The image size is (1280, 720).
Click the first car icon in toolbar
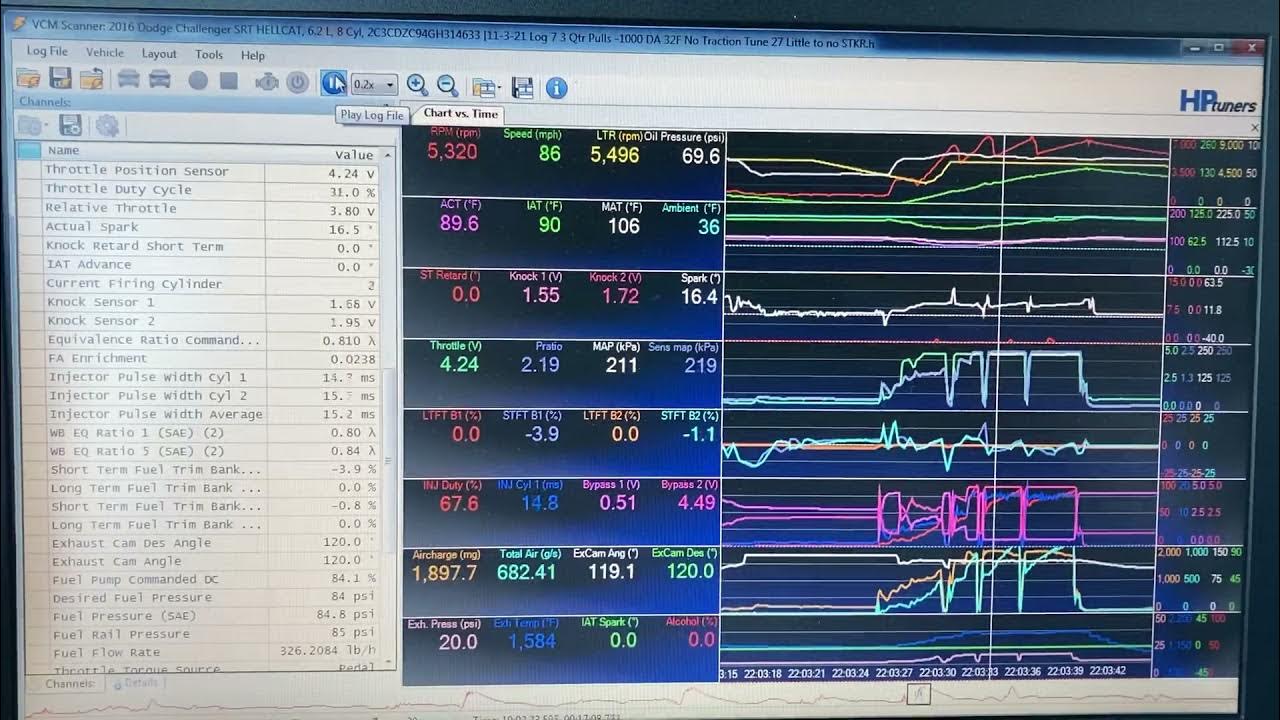[x=128, y=80]
